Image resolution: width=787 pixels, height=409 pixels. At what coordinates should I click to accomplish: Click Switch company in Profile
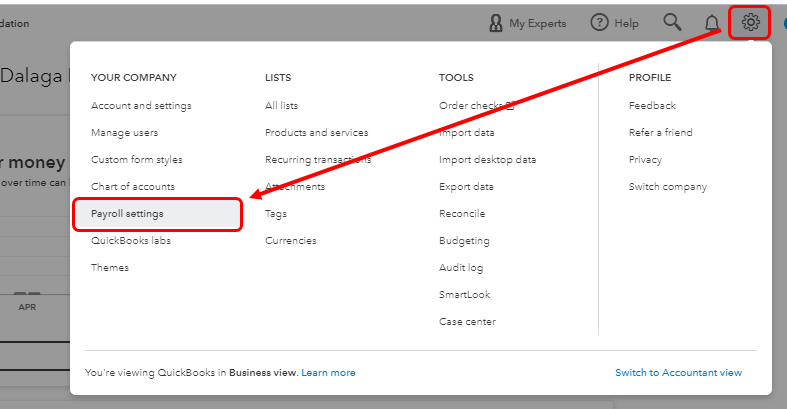pos(667,187)
